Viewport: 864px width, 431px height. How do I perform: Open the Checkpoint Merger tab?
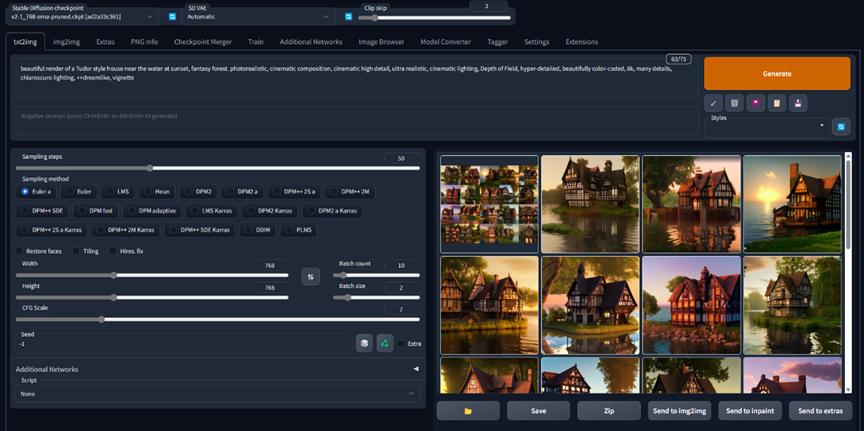coord(203,42)
